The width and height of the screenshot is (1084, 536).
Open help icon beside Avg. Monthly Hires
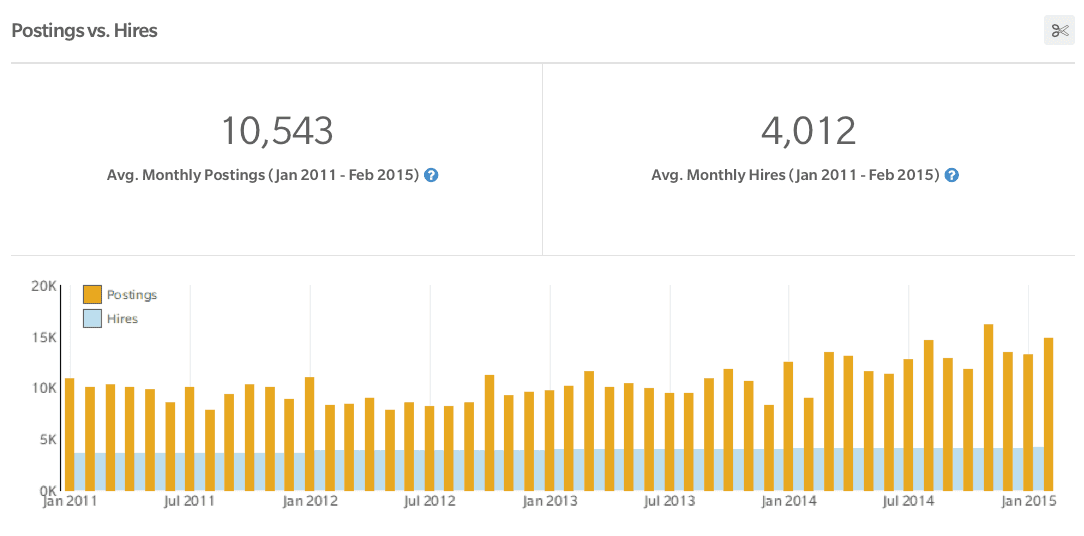(952, 176)
